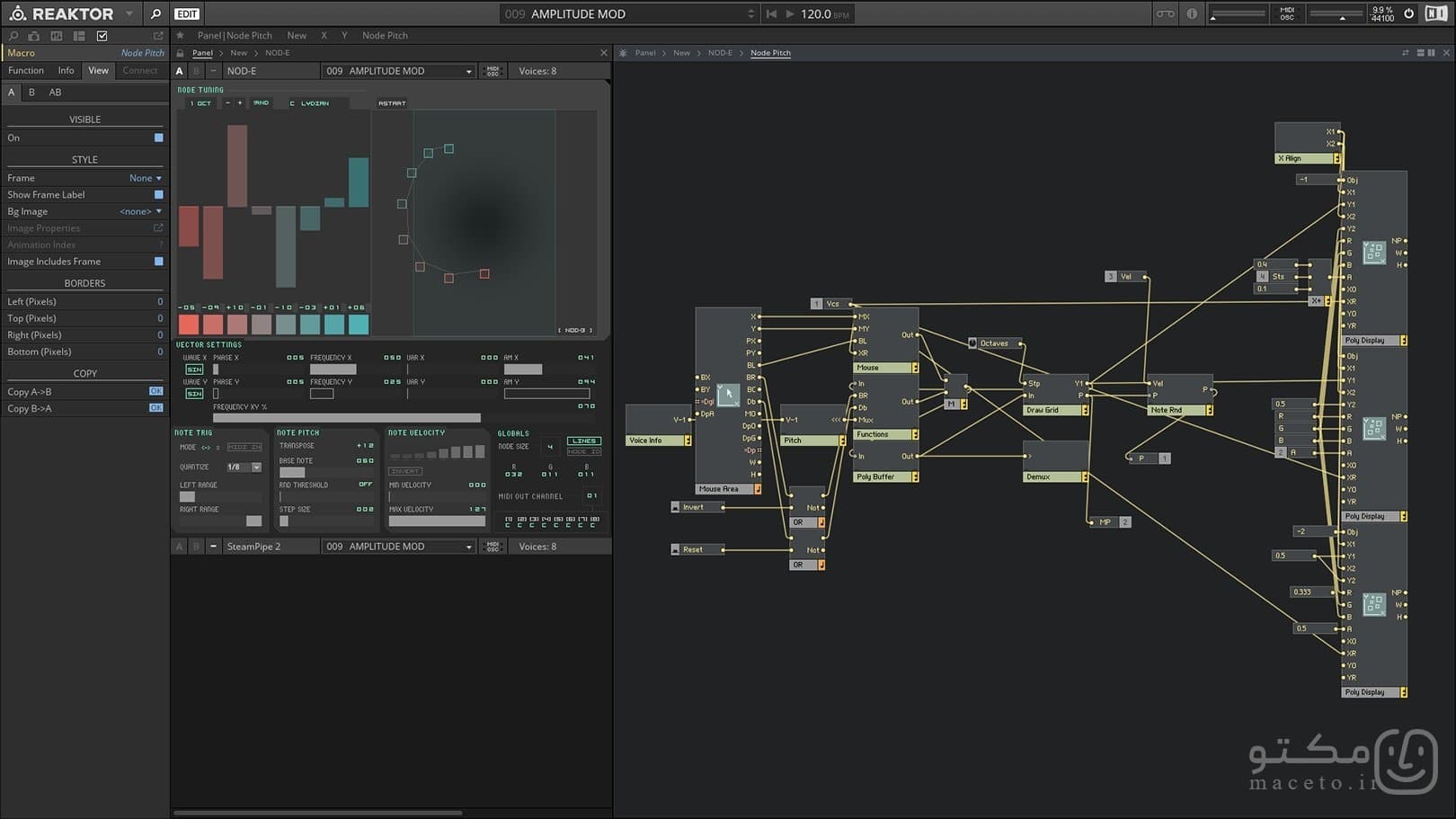Open the sidebar structure layout icon
The height and width of the screenshot is (819, 1456).
click(79, 36)
